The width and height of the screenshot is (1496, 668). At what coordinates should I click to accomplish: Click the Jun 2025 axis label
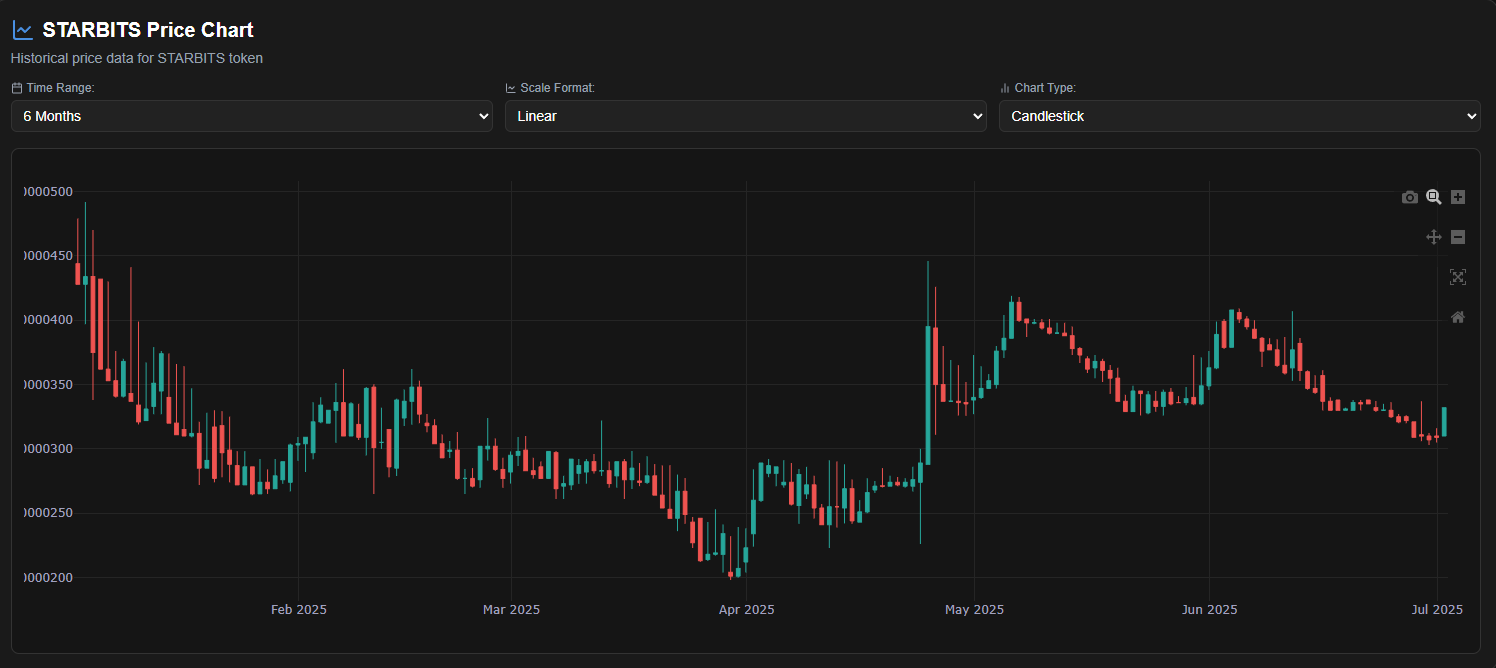pyautogui.click(x=1209, y=609)
